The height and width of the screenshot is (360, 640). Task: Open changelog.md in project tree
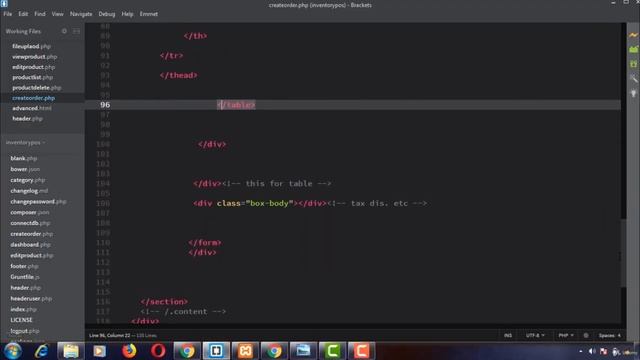(29, 191)
